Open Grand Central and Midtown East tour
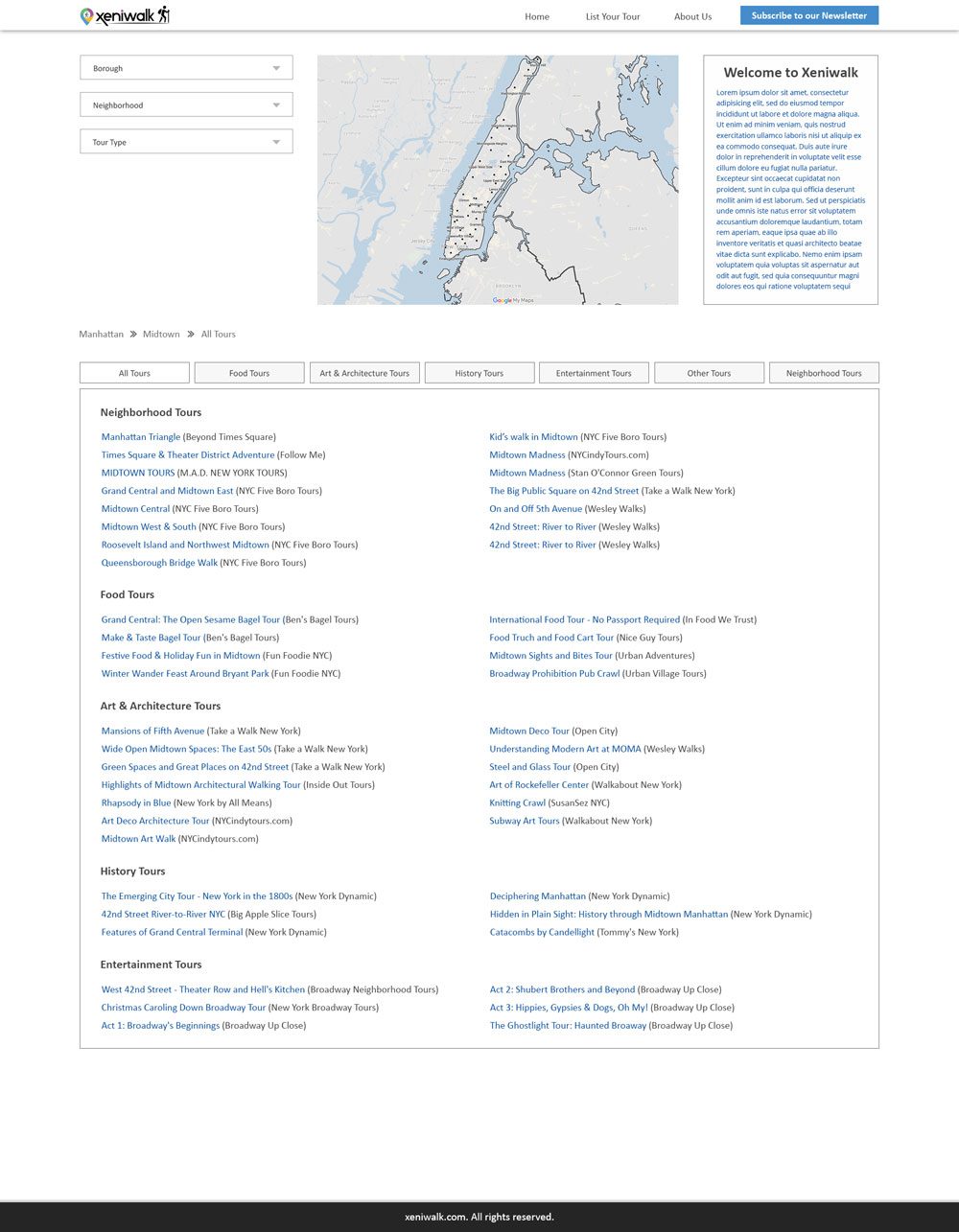The height and width of the screenshot is (1232, 959). tap(168, 491)
